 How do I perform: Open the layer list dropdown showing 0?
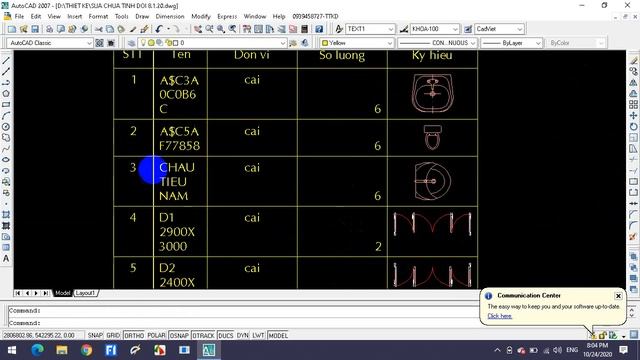(x=212, y=43)
